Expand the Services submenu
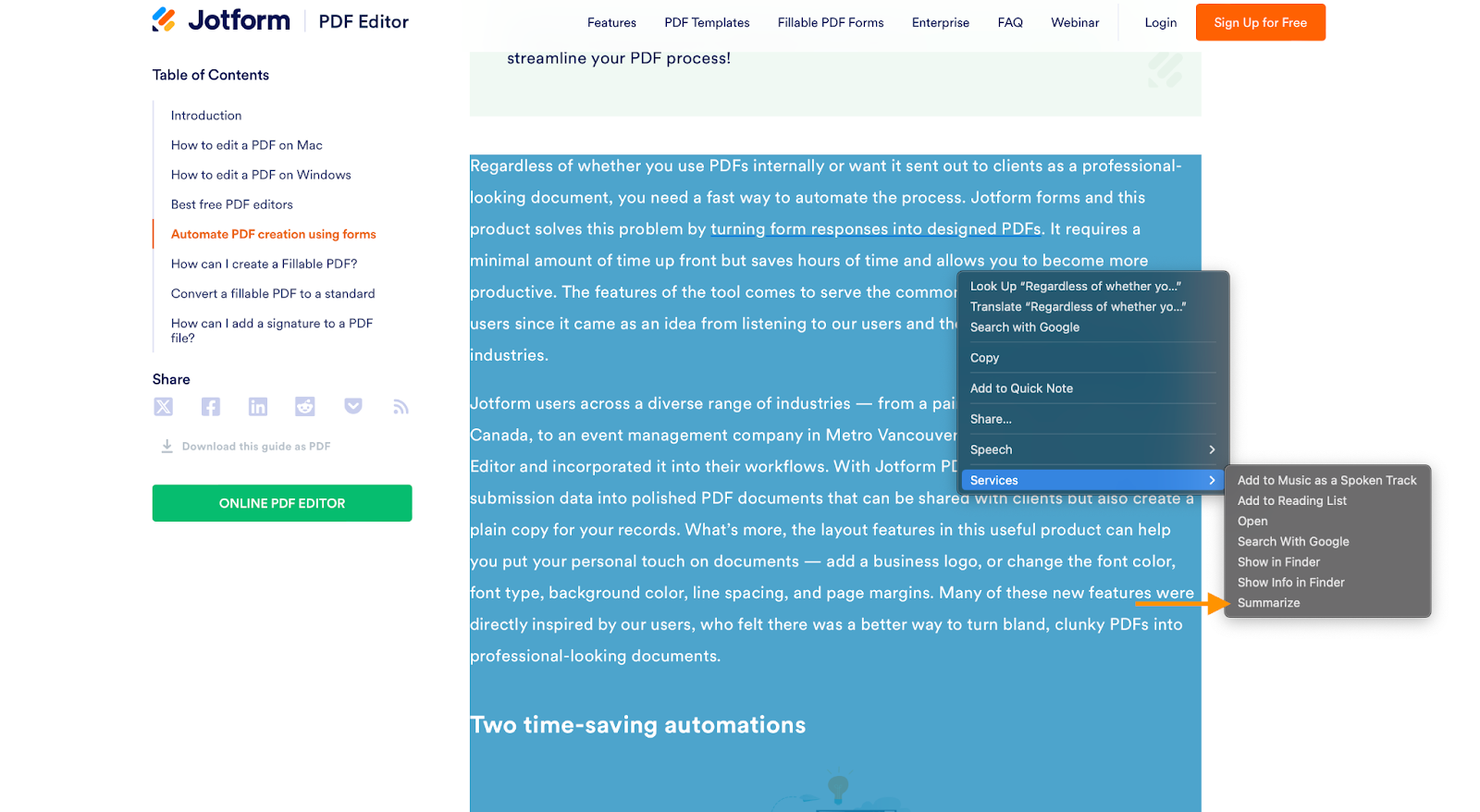The width and height of the screenshot is (1480, 812). tap(1092, 480)
